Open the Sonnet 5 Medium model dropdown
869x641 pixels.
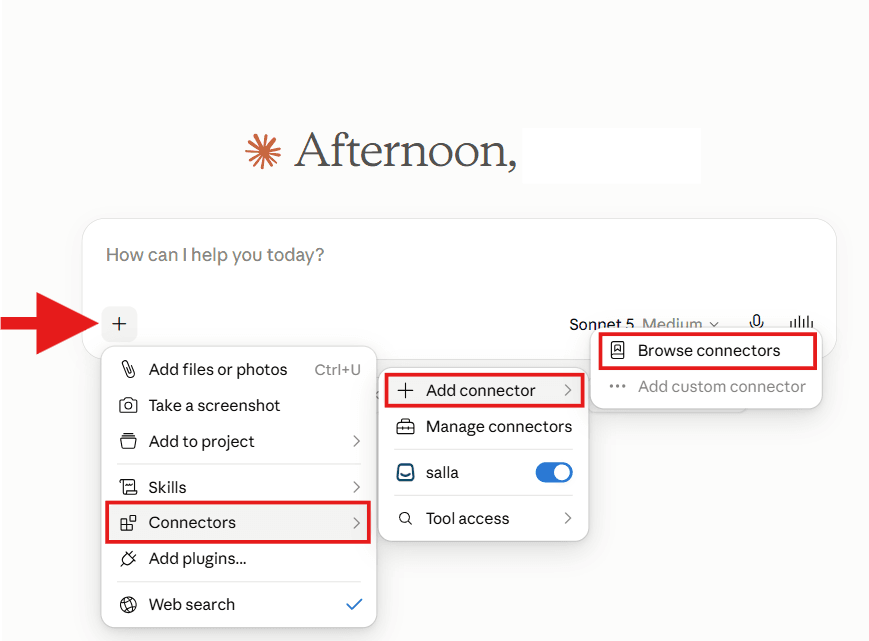click(x=644, y=323)
